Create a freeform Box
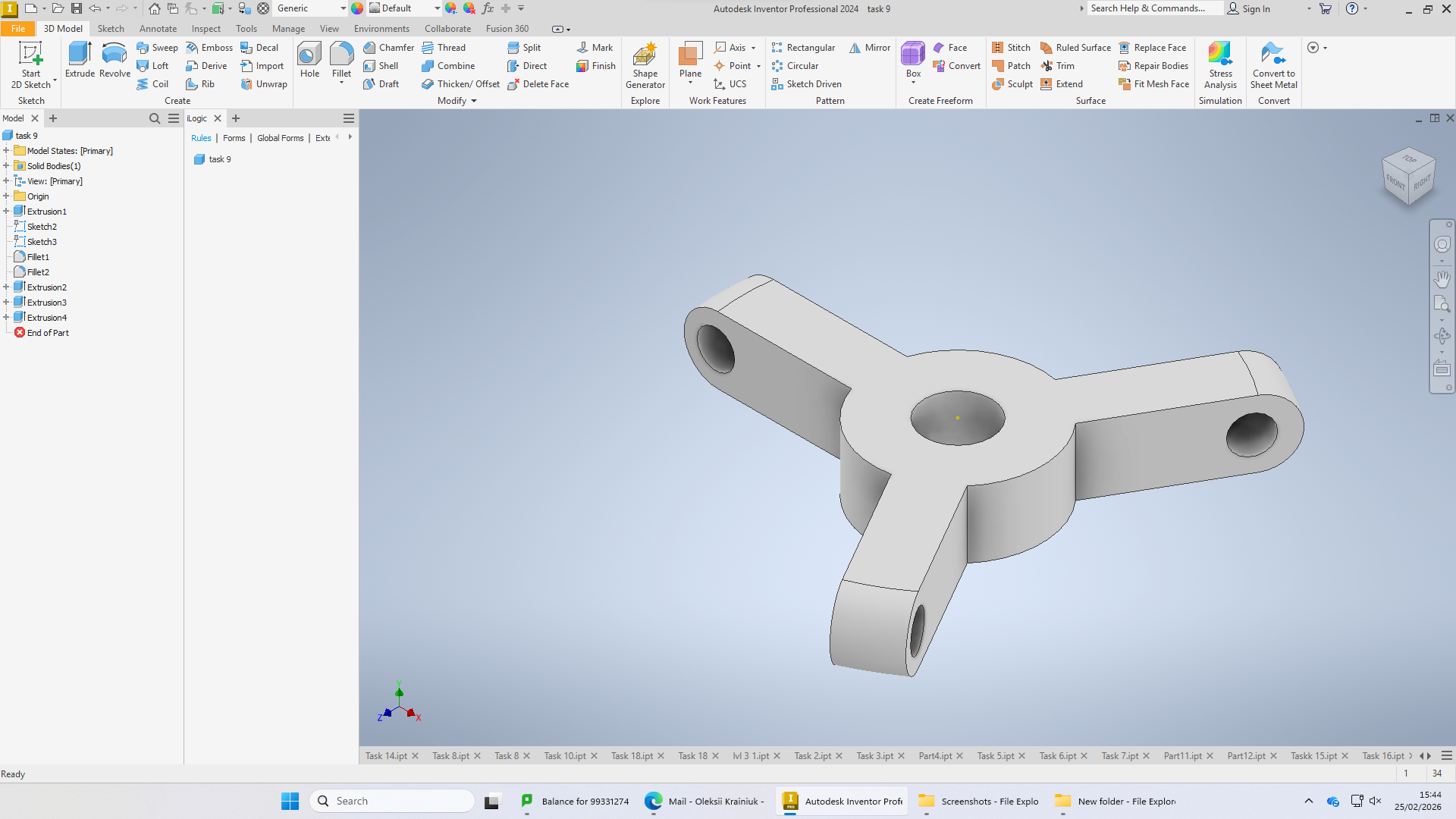This screenshot has height=819, width=1456. click(913, 60)
